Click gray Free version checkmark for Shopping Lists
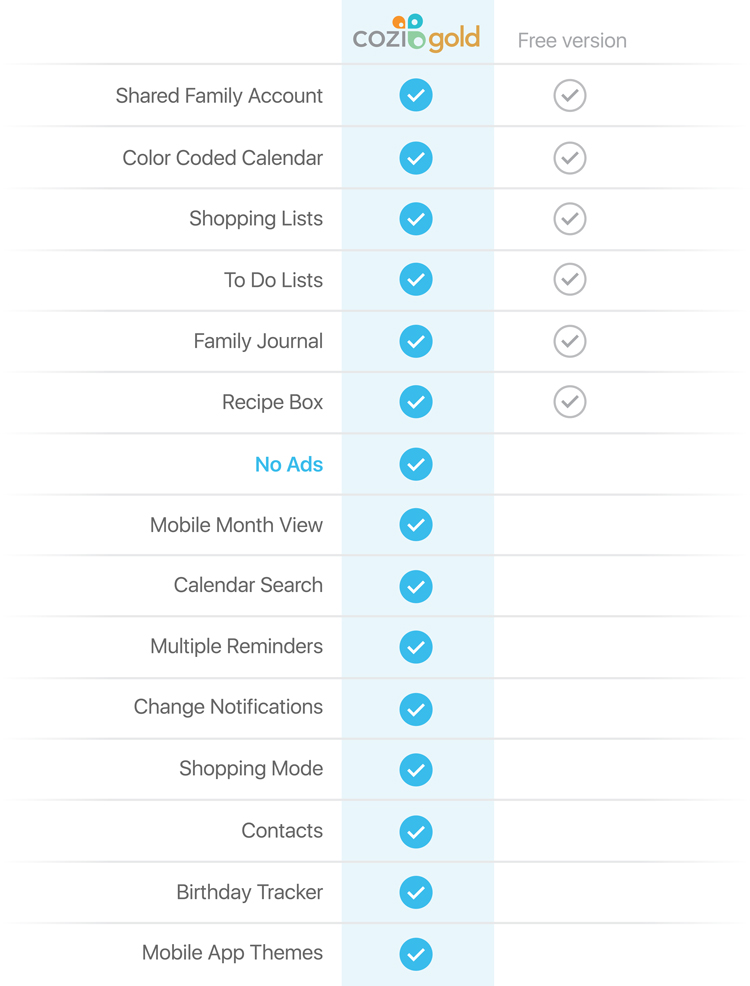Viewport: 750px width, 986px height. 570,219
